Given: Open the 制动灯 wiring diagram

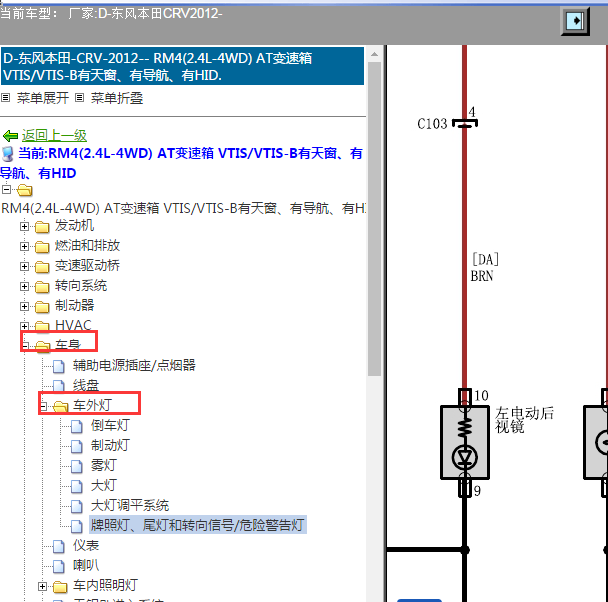Looking at the screenshot, I should click(x=111, y=445).
